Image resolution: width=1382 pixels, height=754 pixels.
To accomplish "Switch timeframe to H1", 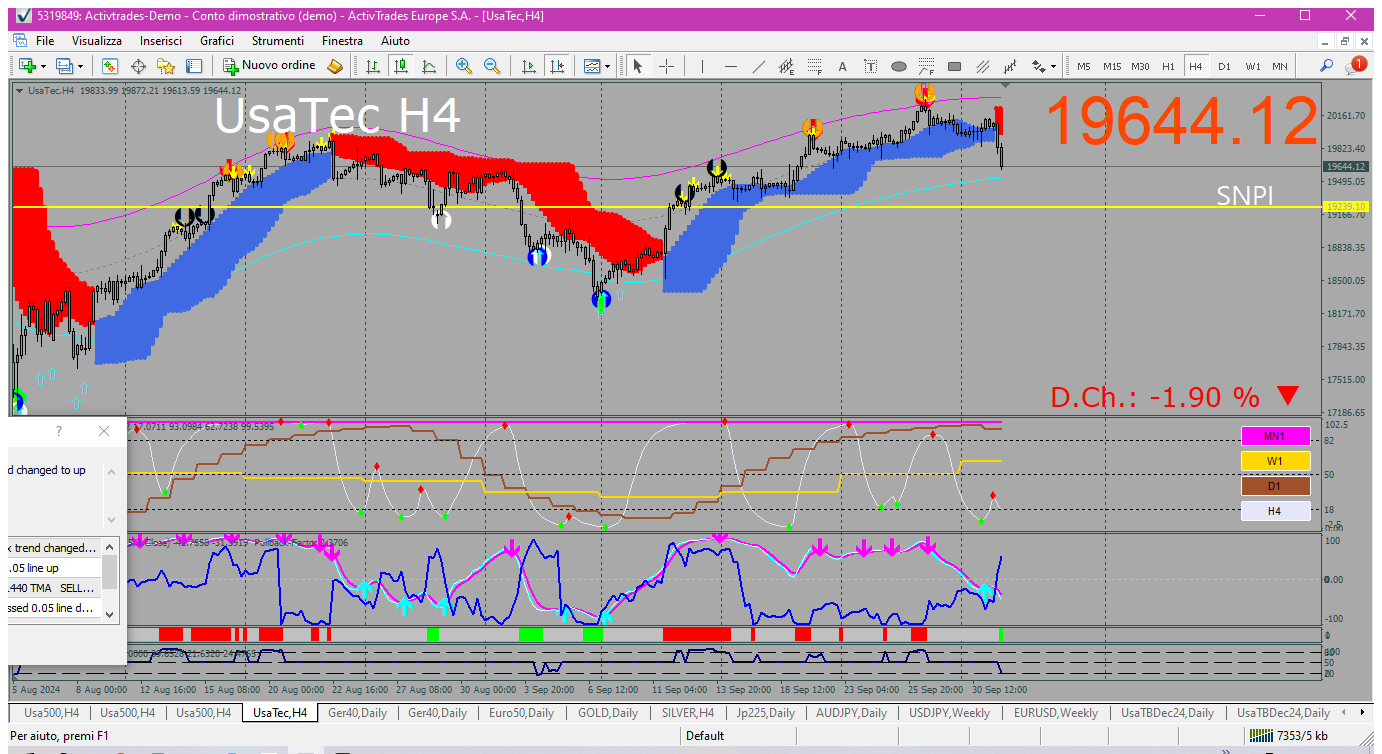I will pos(1168,66).
